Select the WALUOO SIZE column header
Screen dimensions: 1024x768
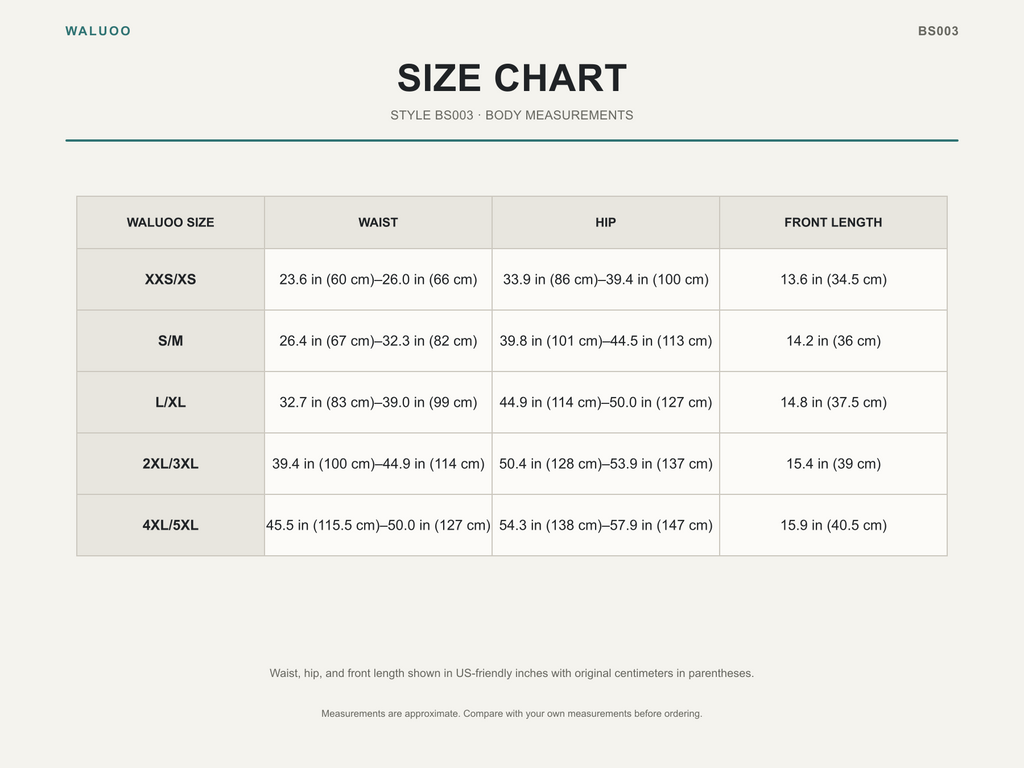pyautogui.click(x=170, y=222)
